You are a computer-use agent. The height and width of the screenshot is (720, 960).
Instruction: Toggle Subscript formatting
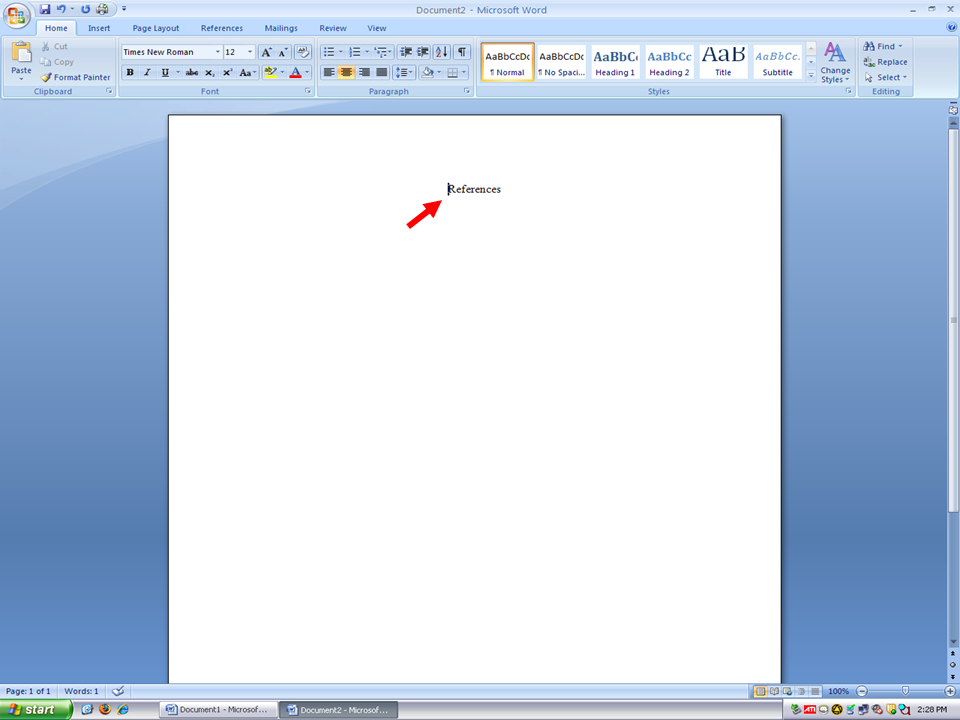coord(209,72)
